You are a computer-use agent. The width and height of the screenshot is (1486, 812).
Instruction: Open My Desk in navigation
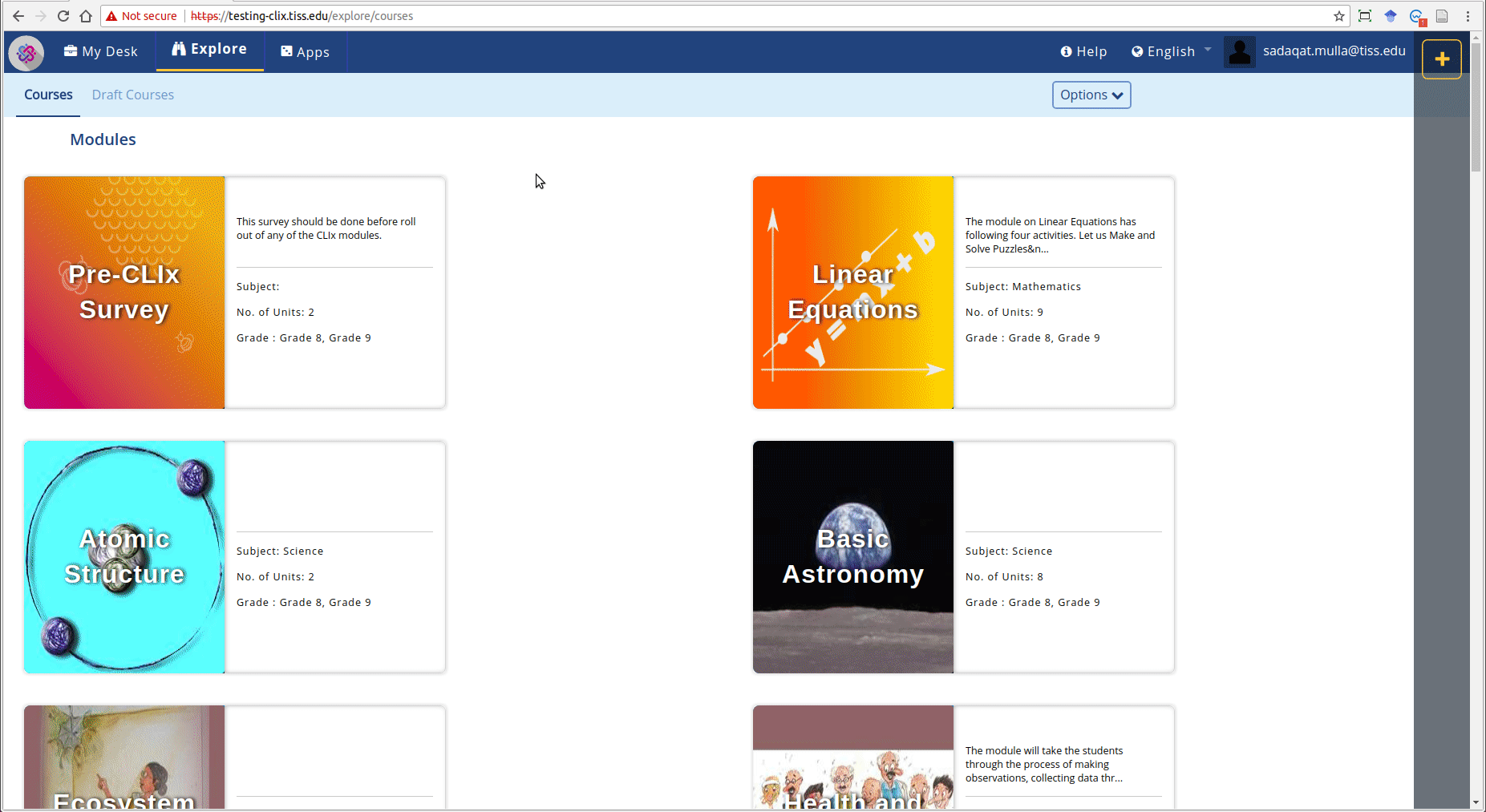pyautogui.click(x=101, y=51)
